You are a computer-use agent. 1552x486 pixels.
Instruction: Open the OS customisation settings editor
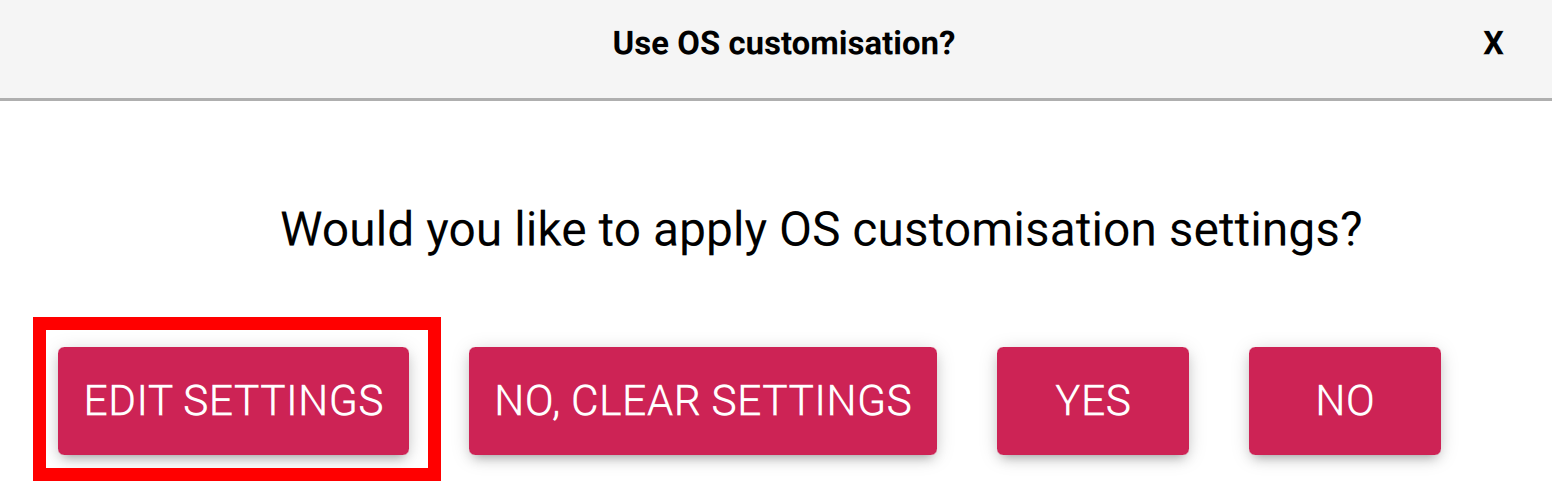click(233, 401)
